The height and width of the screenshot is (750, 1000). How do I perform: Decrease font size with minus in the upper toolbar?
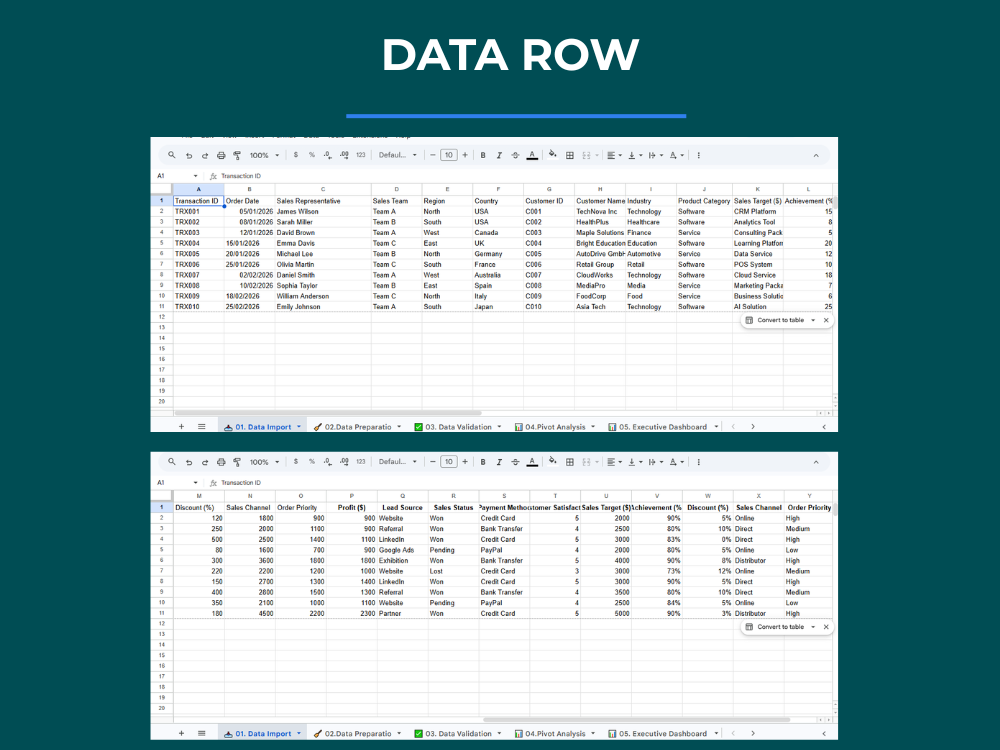(x=432, y=155)
